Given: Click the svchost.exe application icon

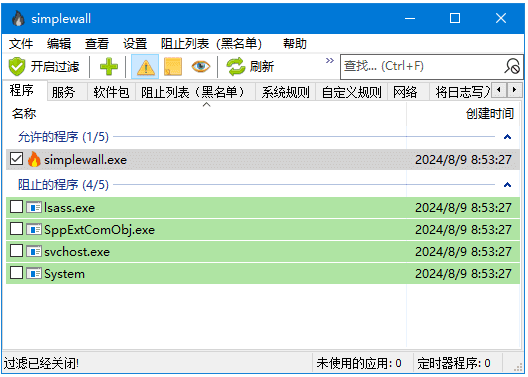Looking at the screenshot, I should [x=34, y=251].
